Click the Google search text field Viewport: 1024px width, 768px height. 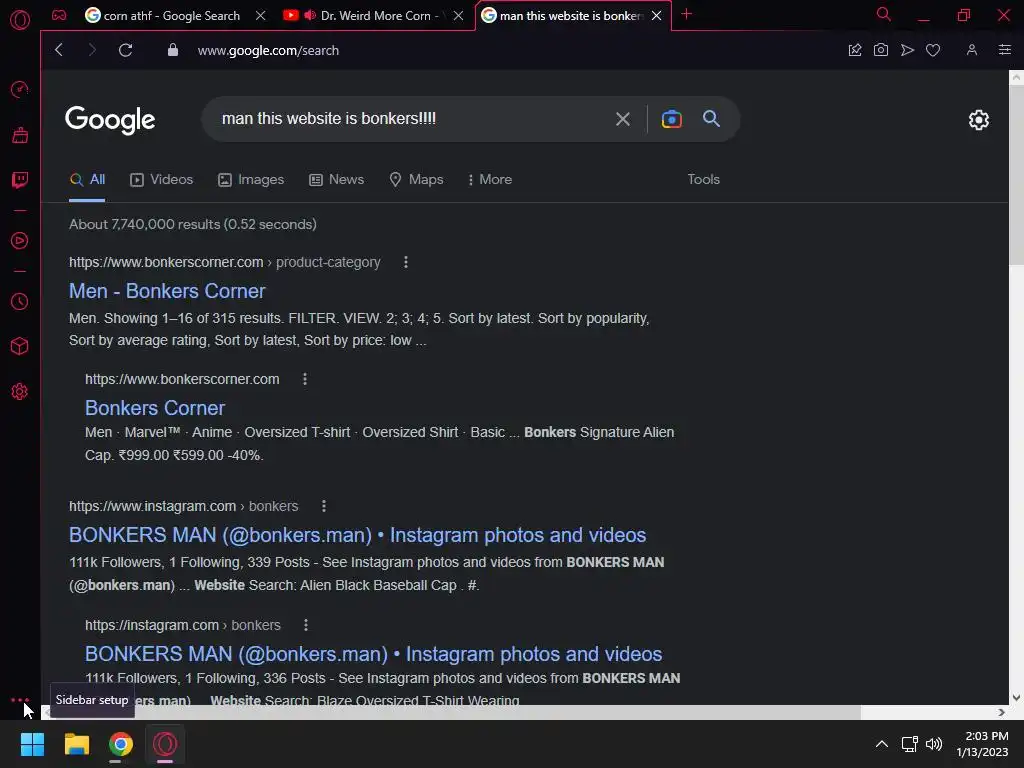point(411,119)
